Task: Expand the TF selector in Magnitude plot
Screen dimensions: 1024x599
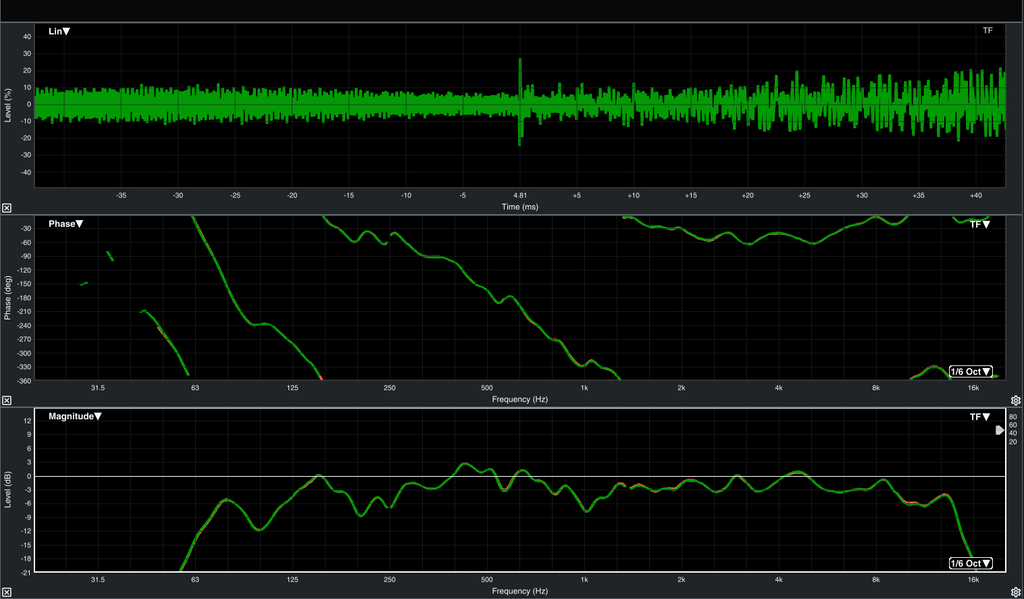Action: click(x=979, y=416)
